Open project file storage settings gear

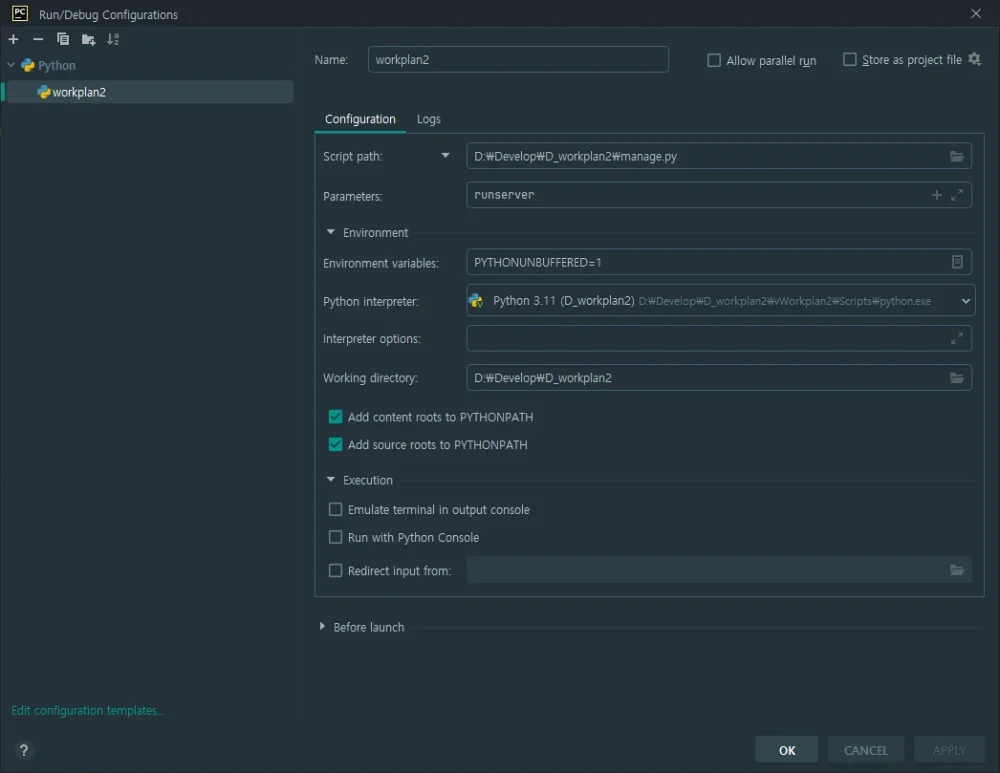974,59
